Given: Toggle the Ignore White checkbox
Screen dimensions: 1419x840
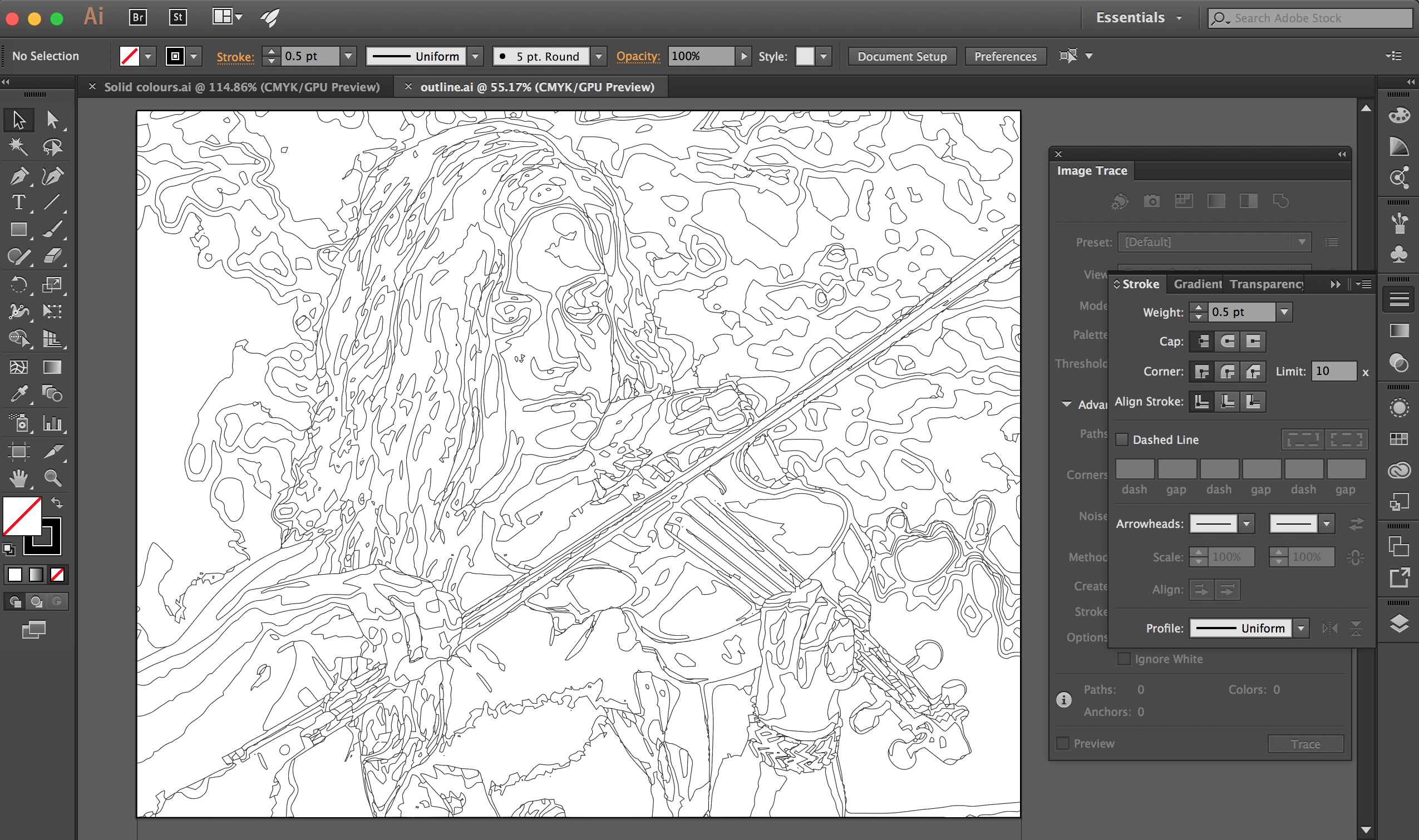Looking at the screenshot, I should click(1124, 659).
